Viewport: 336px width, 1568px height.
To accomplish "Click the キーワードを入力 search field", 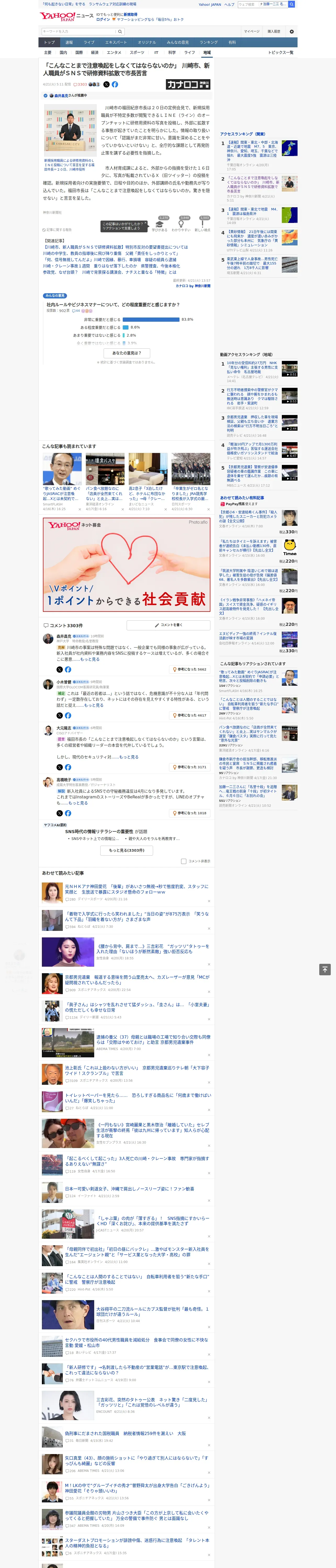I will [79, 32].
